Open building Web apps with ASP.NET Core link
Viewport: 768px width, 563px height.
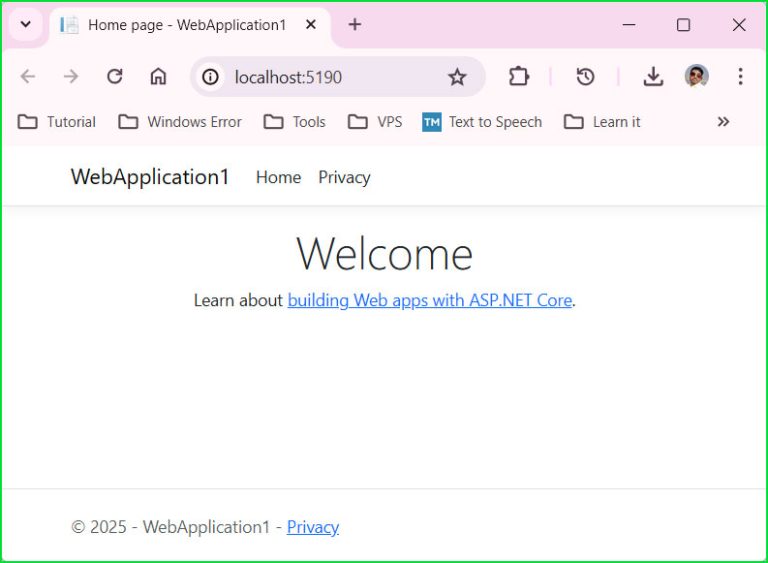[430, 300]
